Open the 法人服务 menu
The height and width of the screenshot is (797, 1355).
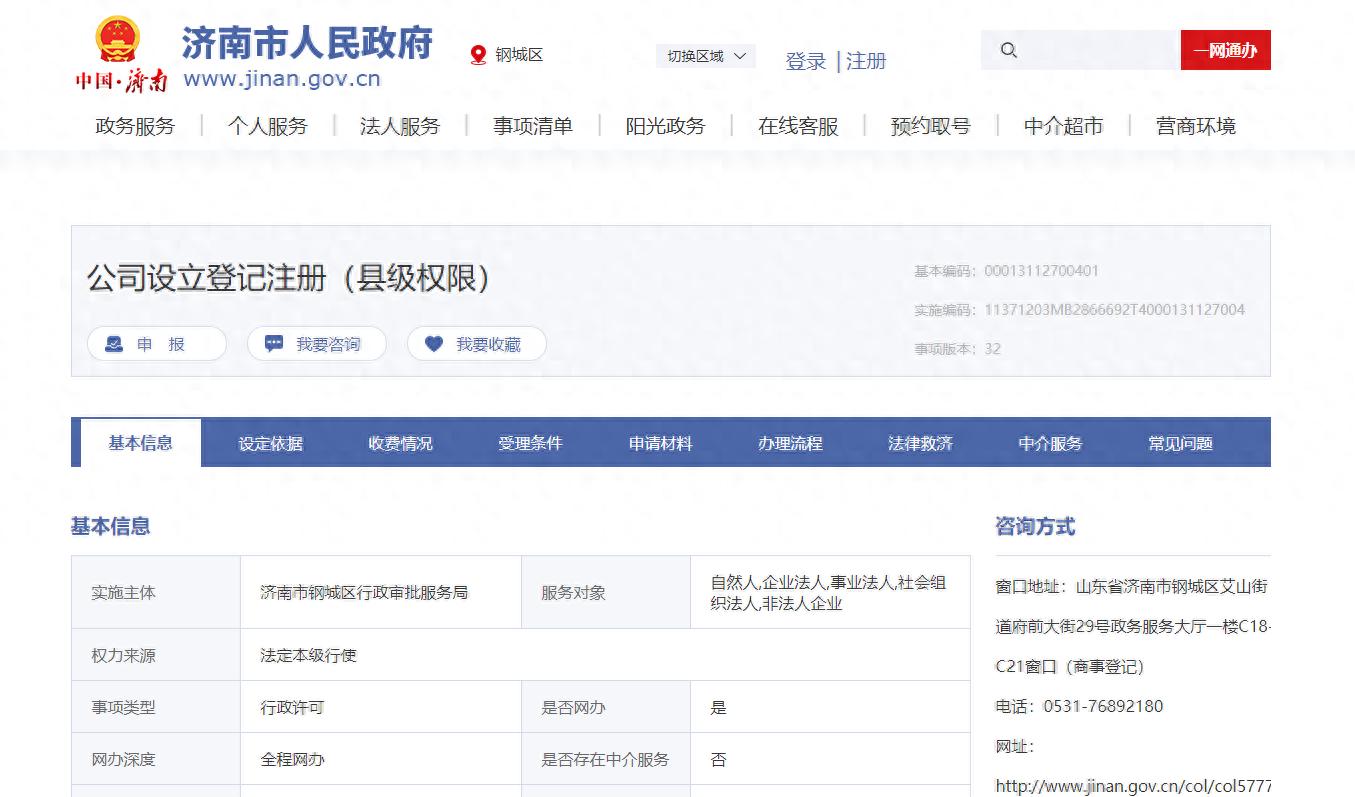pyautogui.click(x=400, y=126)
